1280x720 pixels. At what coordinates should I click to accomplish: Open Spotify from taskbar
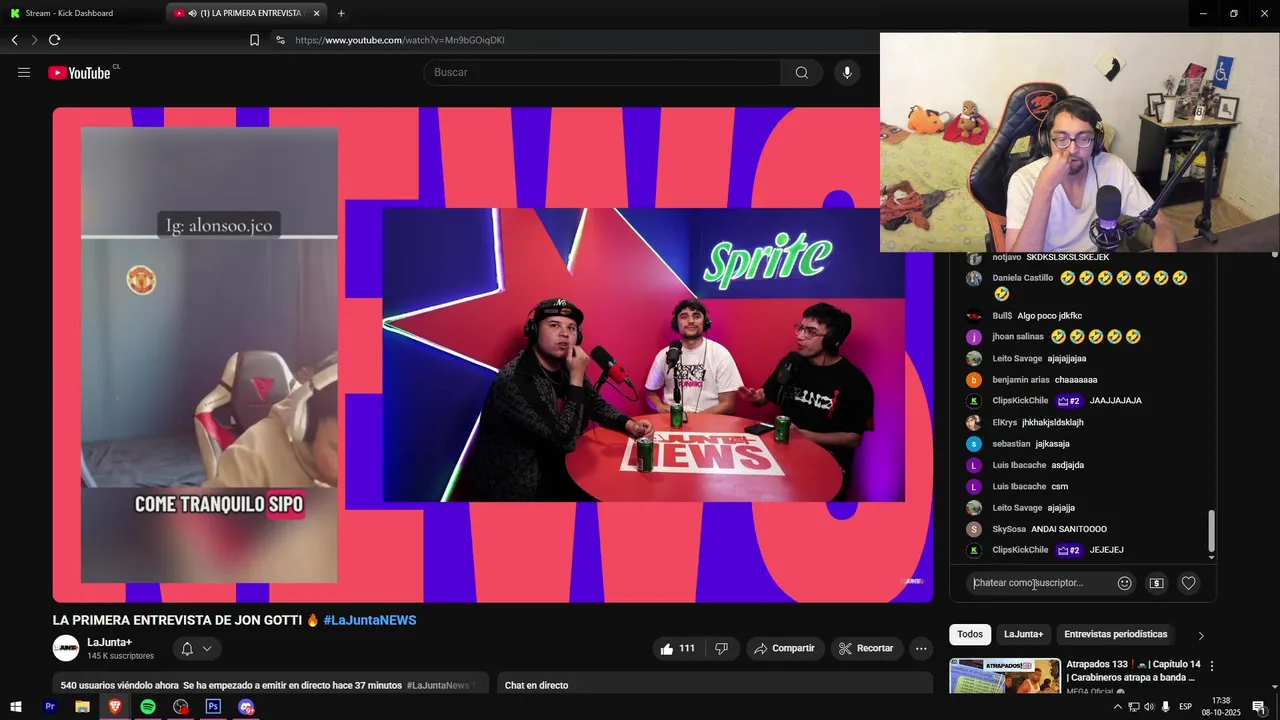[148, 707]
